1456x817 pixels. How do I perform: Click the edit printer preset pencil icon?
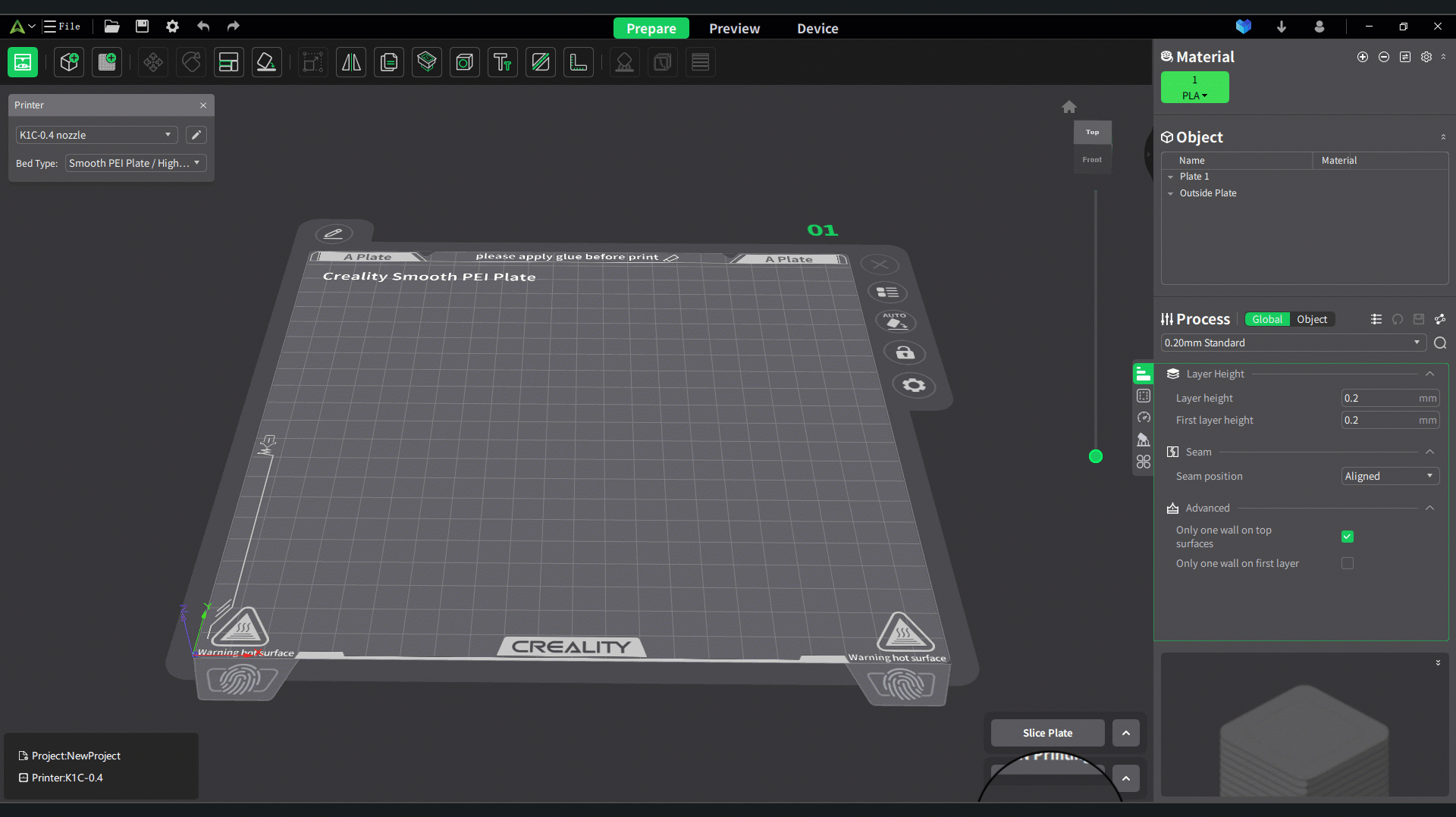click(196, 135)
